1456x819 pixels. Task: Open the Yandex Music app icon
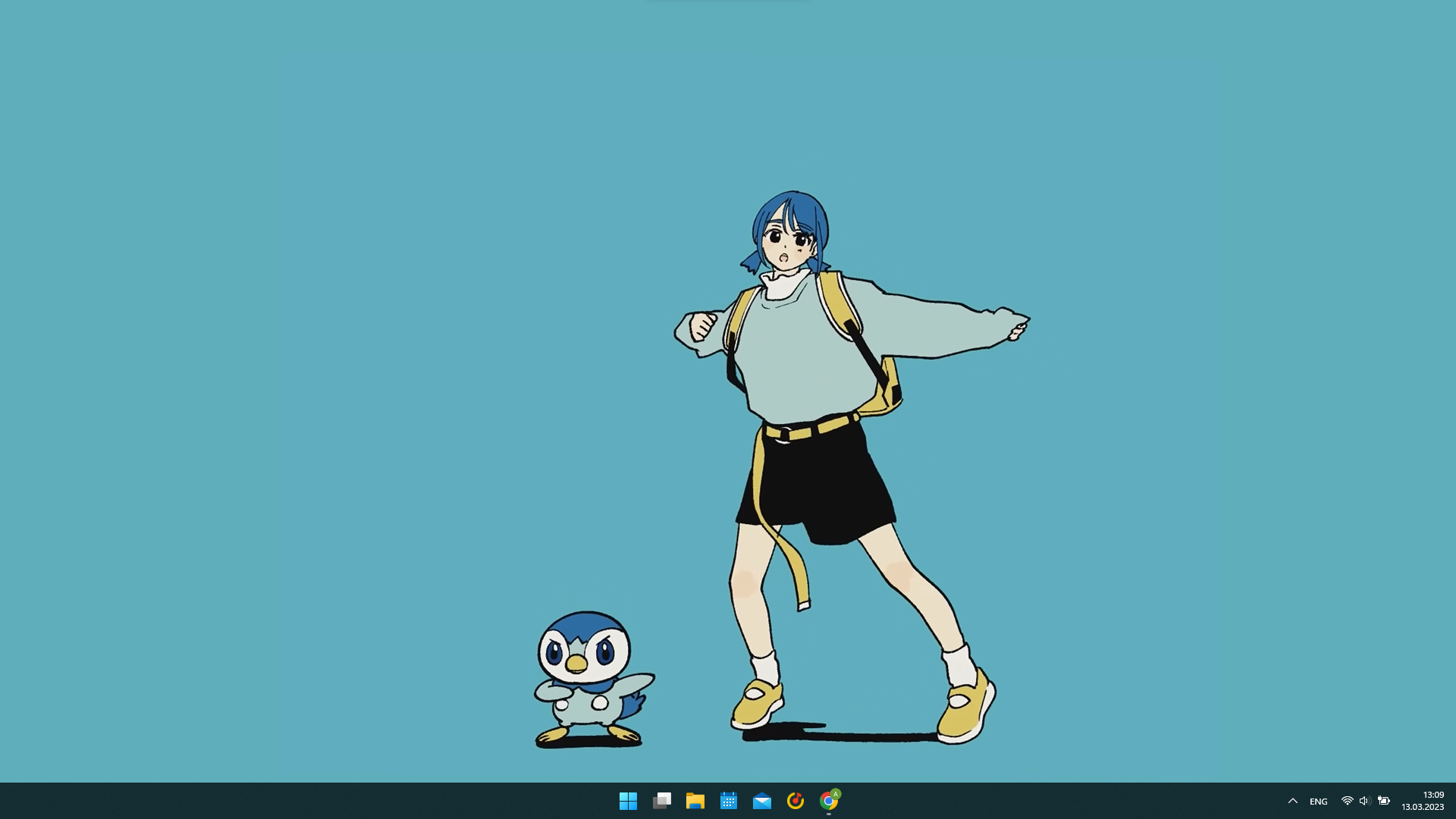tap(795, 801)
